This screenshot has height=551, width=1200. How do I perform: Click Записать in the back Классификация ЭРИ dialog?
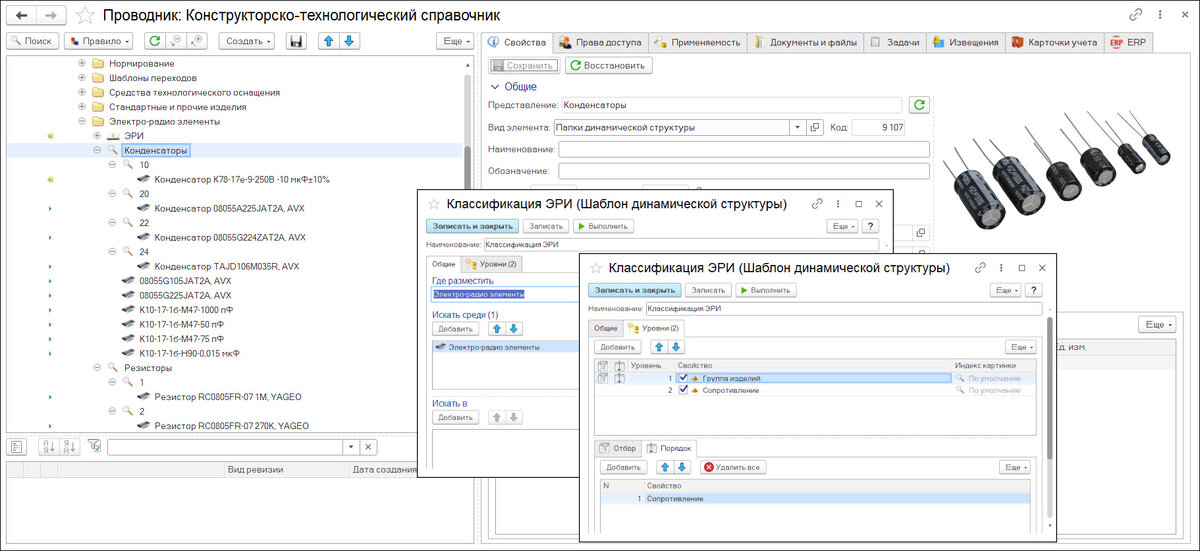coord(545,226)
